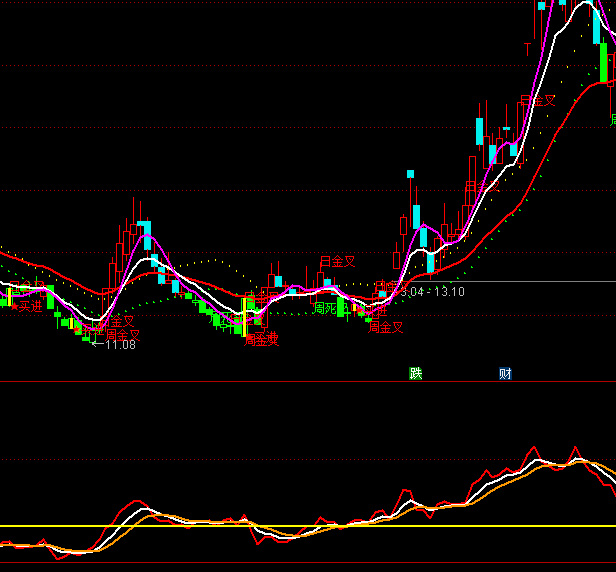
Task: Click the green 周死 signal label
Action: pos(324,309)
